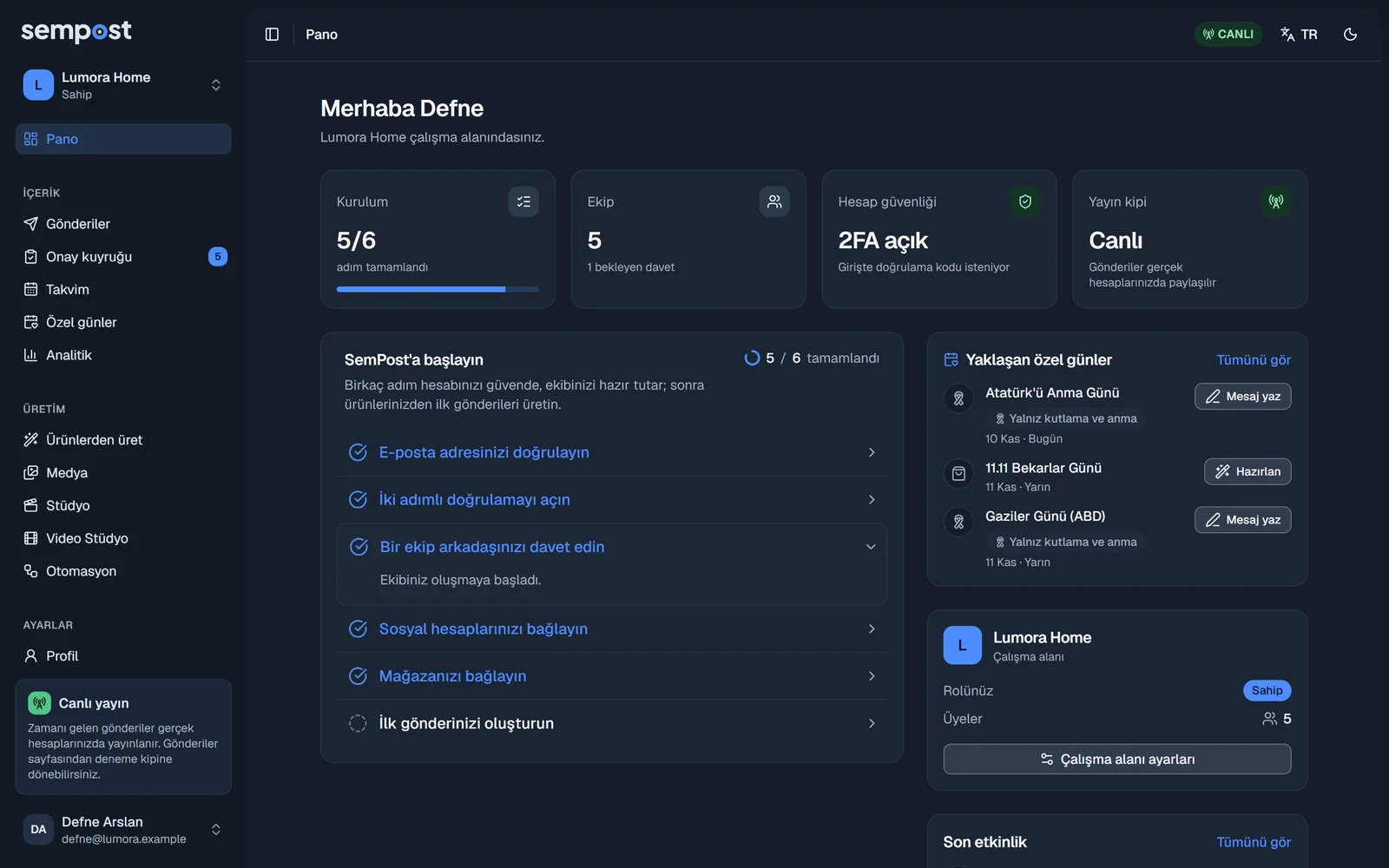1389x868 pixels.
Task: Click the 5 / 6 tamamlandı progress ring
Action: pyautogui.click(x=752, y=358)
